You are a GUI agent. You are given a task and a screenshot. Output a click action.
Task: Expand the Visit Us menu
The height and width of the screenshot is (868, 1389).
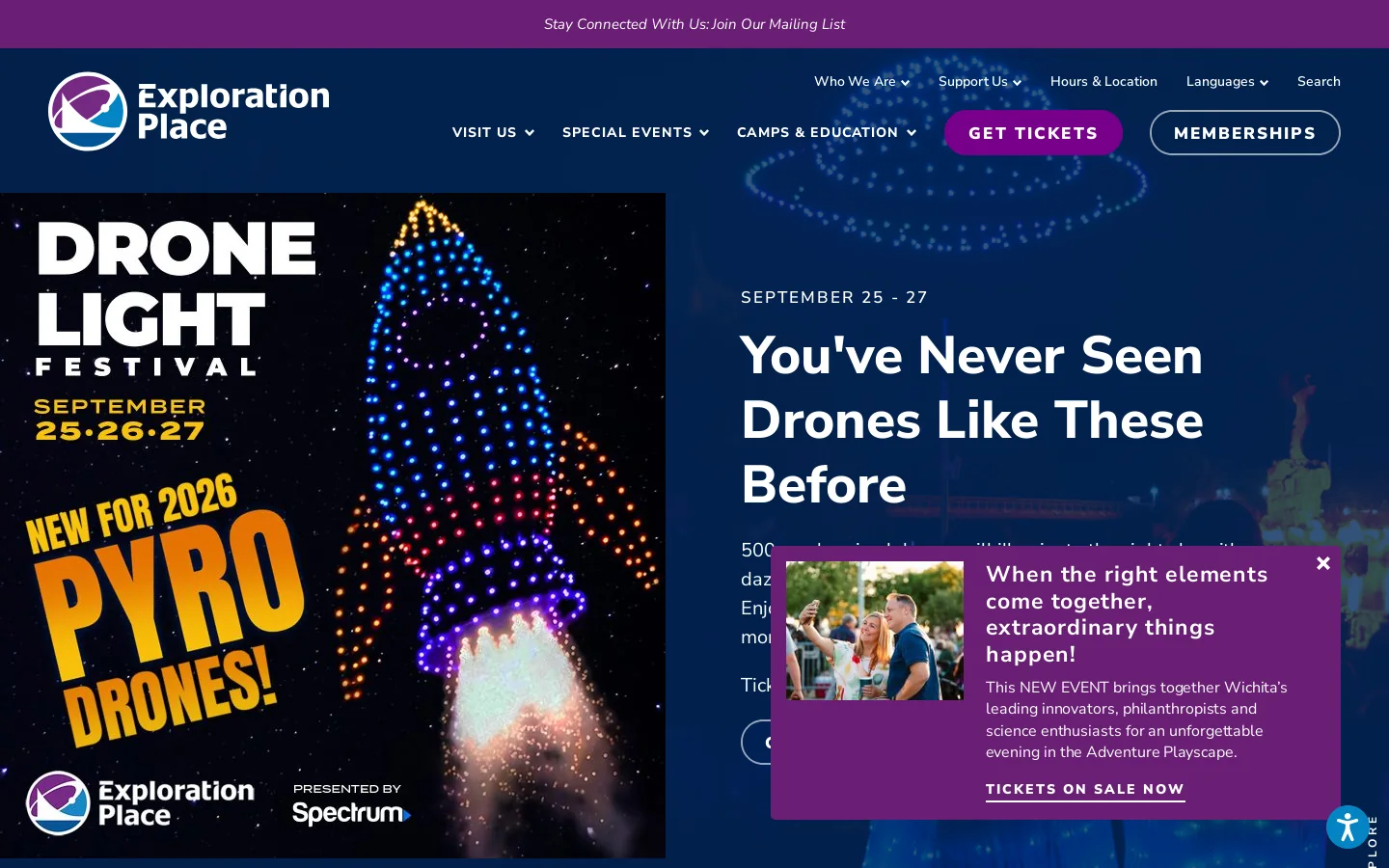point(493,132)
